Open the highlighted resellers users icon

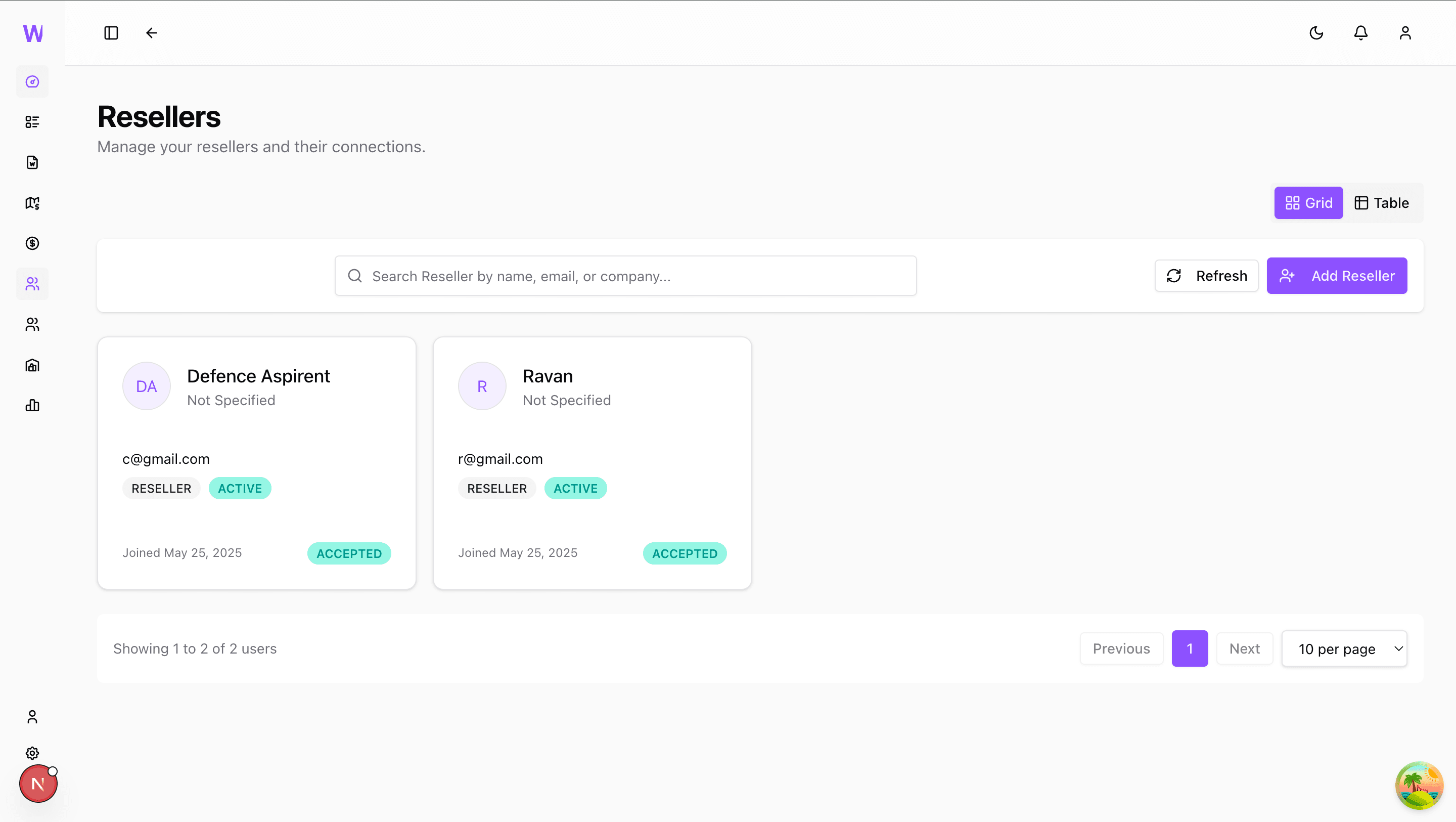point(32,284)
